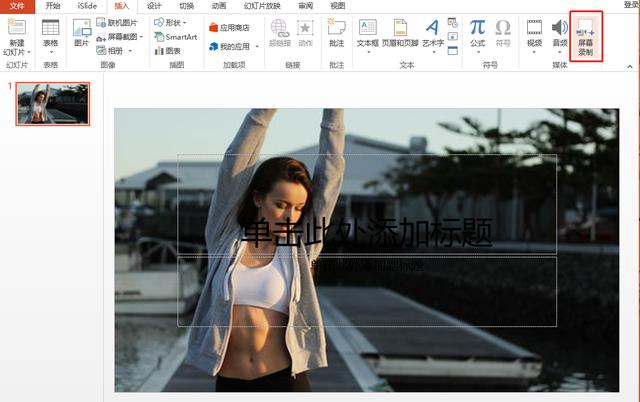Click the 文本框 text box icon
Screen dimensions: 640x402
click(367, 34)
